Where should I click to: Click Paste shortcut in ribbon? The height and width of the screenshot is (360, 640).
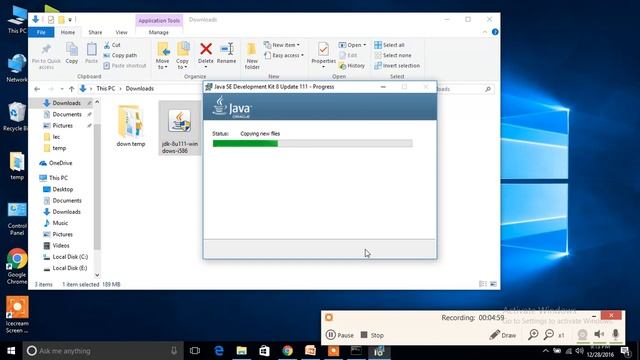coord(125,65)
